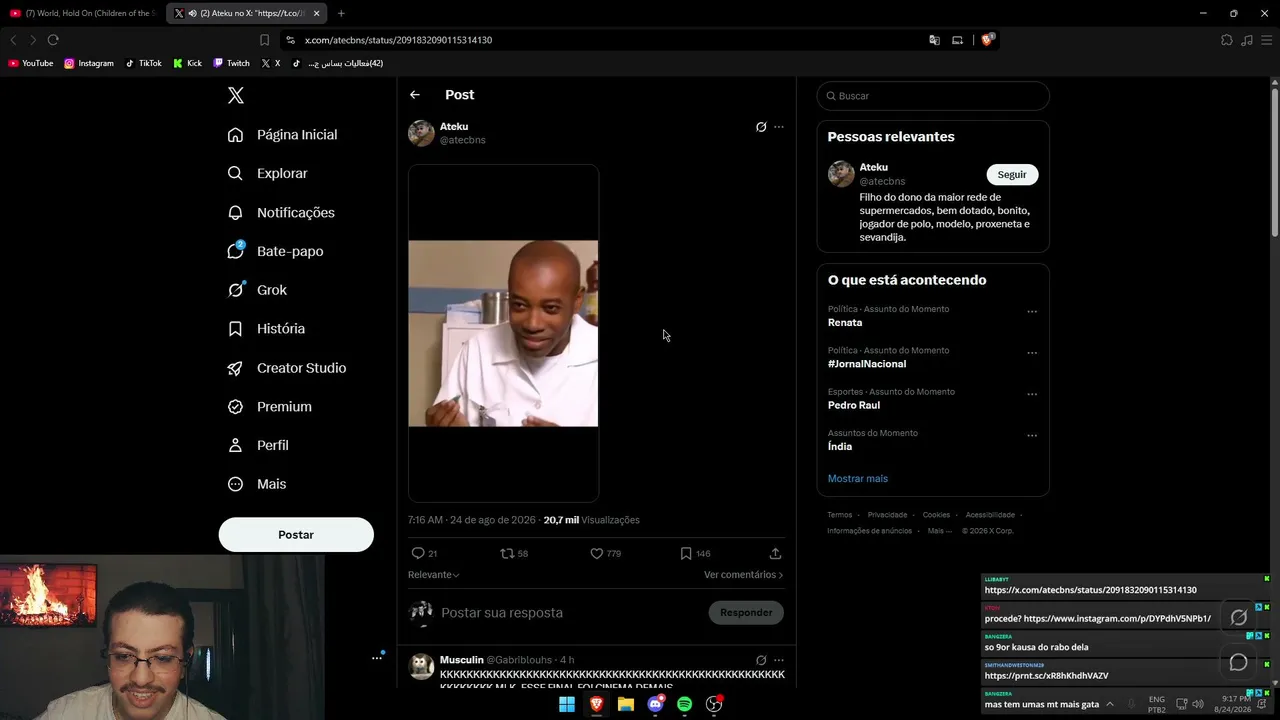Image resolution: width=1280 pixels, height=720 pixels.
Task: Open the Twitch bookmark
Action: (231, 63)
